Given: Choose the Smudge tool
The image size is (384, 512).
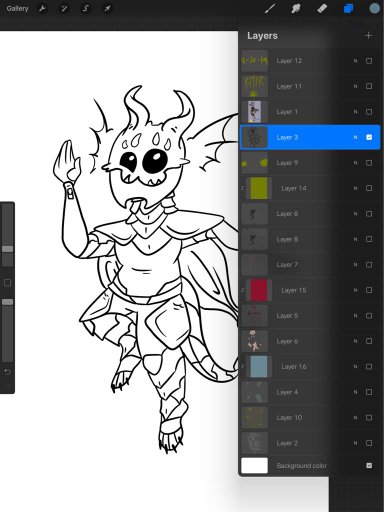Looking at the screenshot, I should [296, 9].
